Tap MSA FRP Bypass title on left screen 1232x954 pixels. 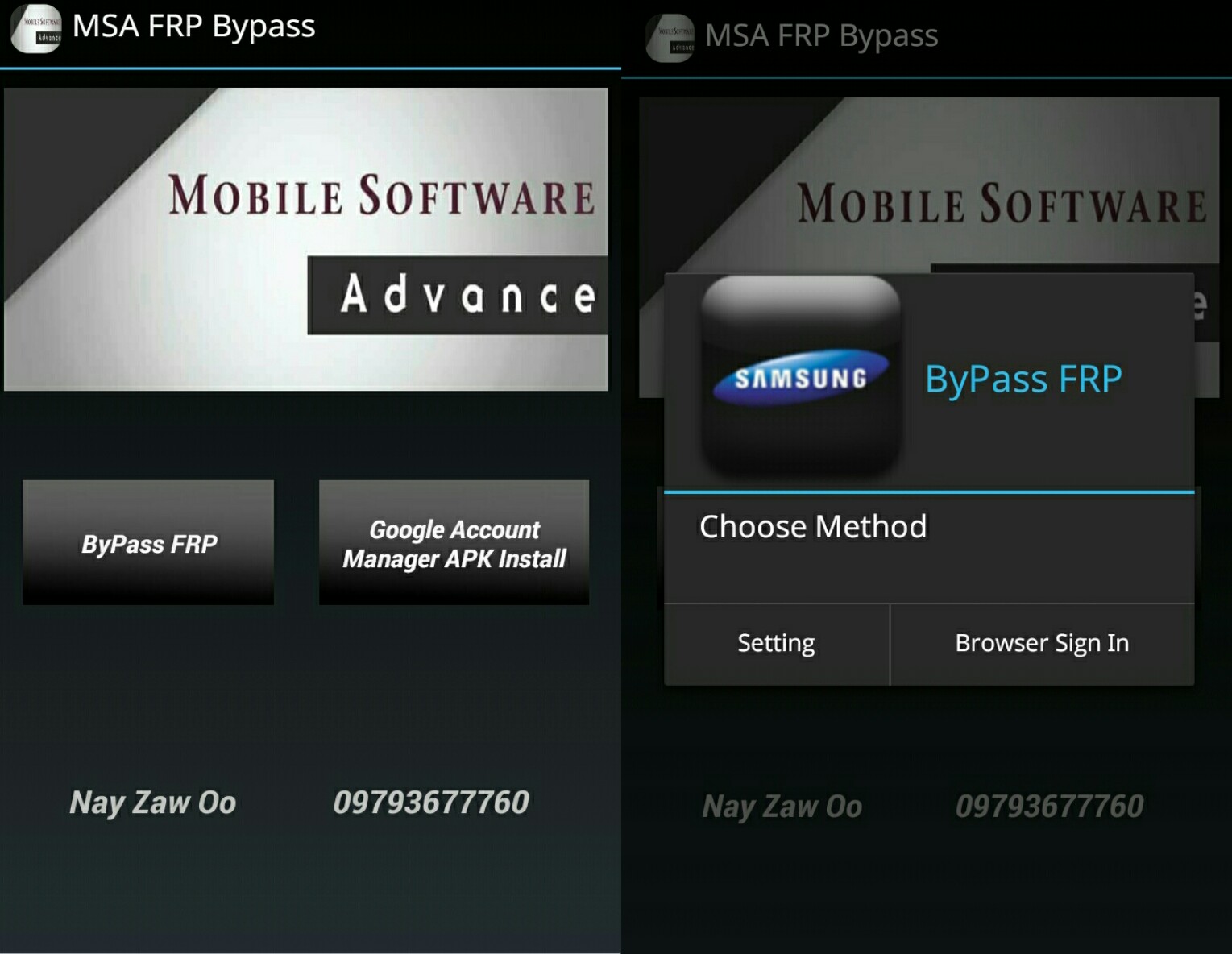pos(194,27)
